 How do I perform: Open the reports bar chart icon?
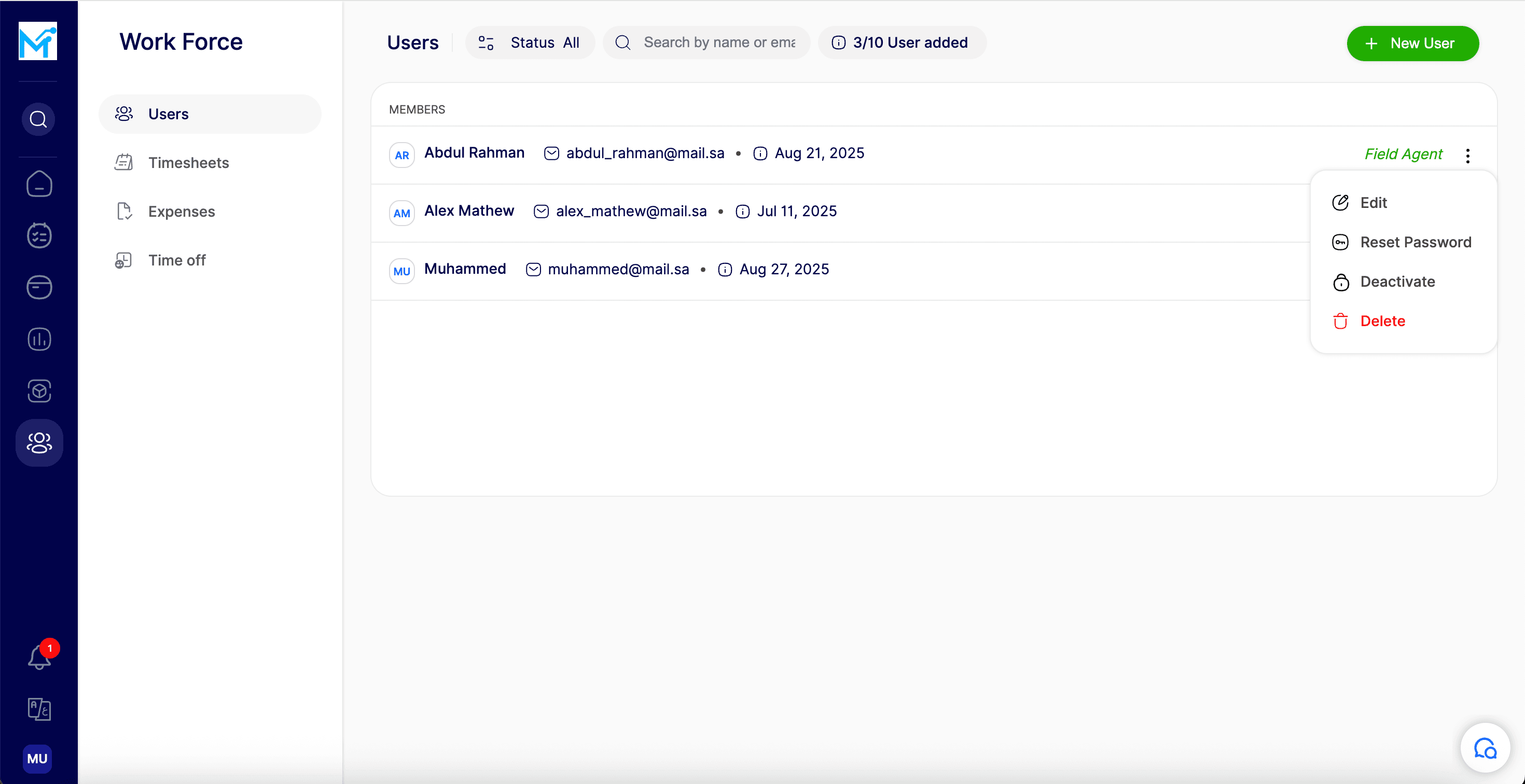(x=39, y=339)
